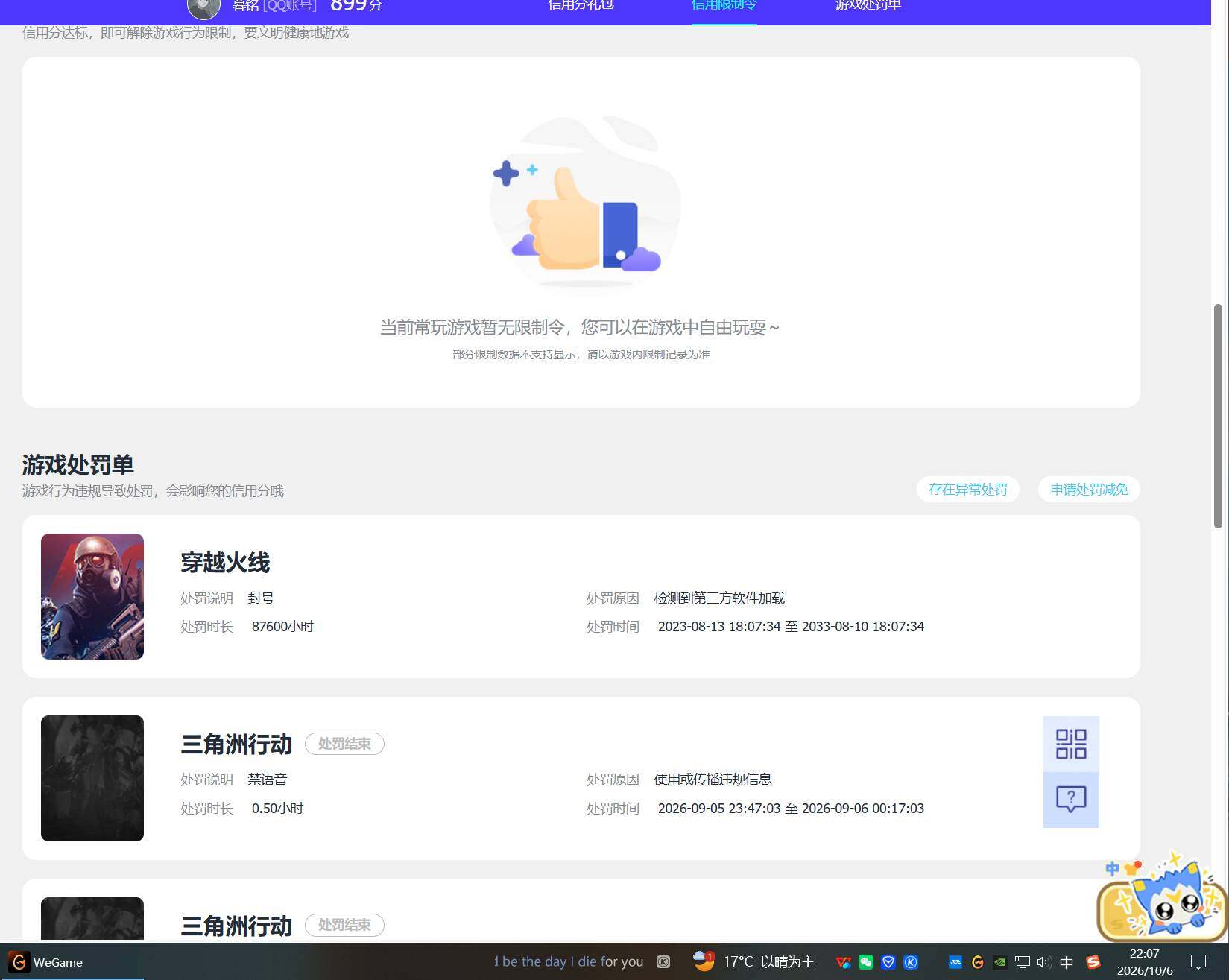Select the 信用限制令 tab

tap(724, 5)
